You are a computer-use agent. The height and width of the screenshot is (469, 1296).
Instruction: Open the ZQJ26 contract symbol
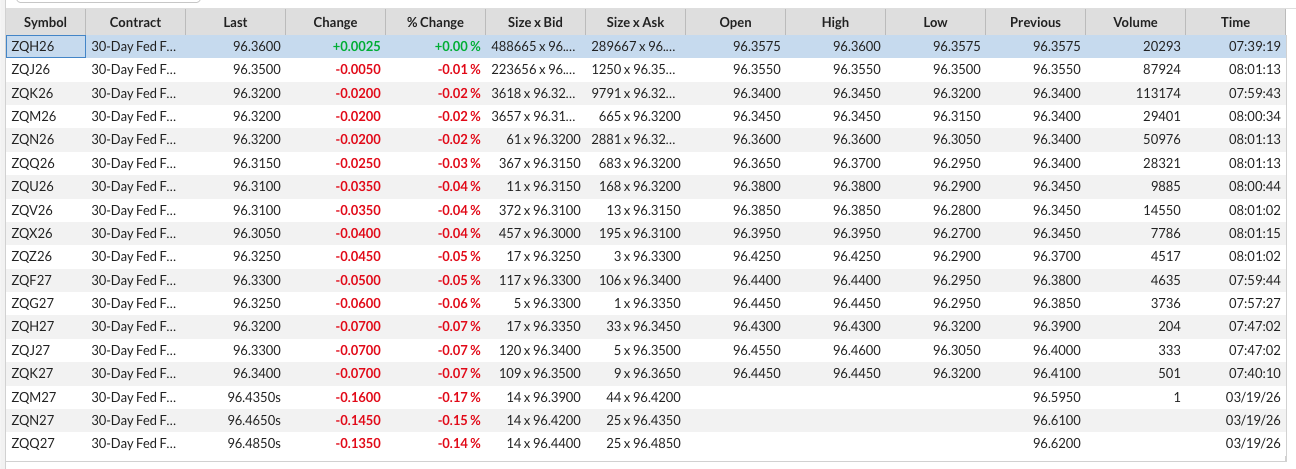(30, 69)
